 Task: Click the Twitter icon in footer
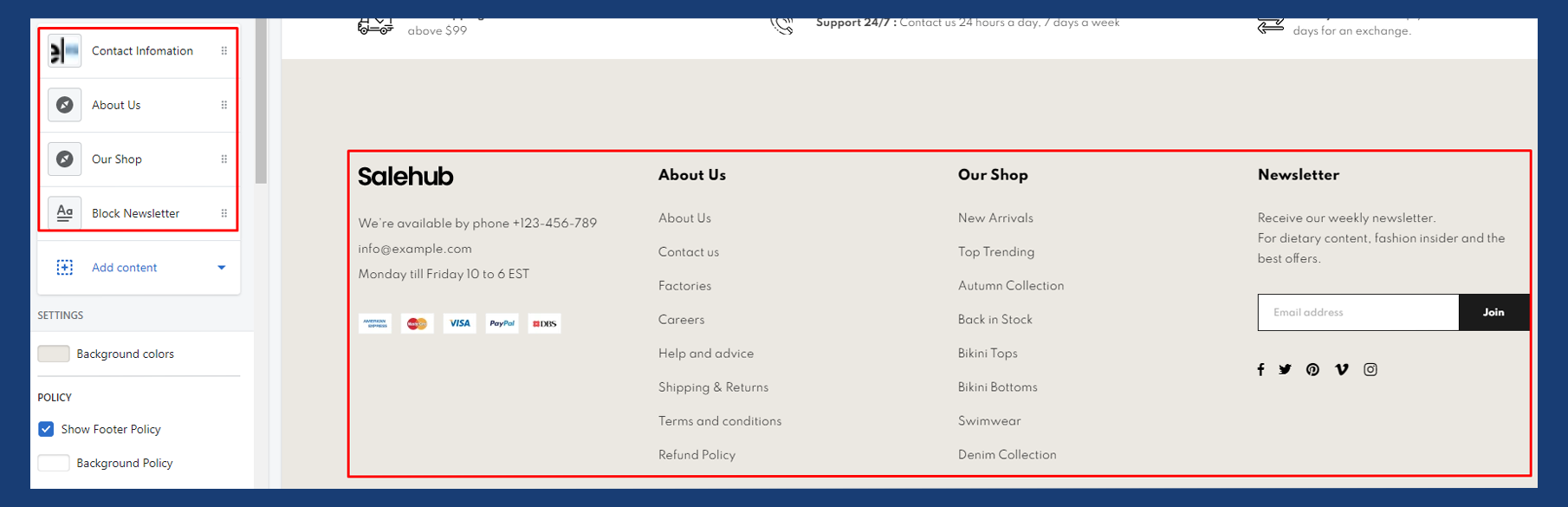click(x=1285, y=370)
